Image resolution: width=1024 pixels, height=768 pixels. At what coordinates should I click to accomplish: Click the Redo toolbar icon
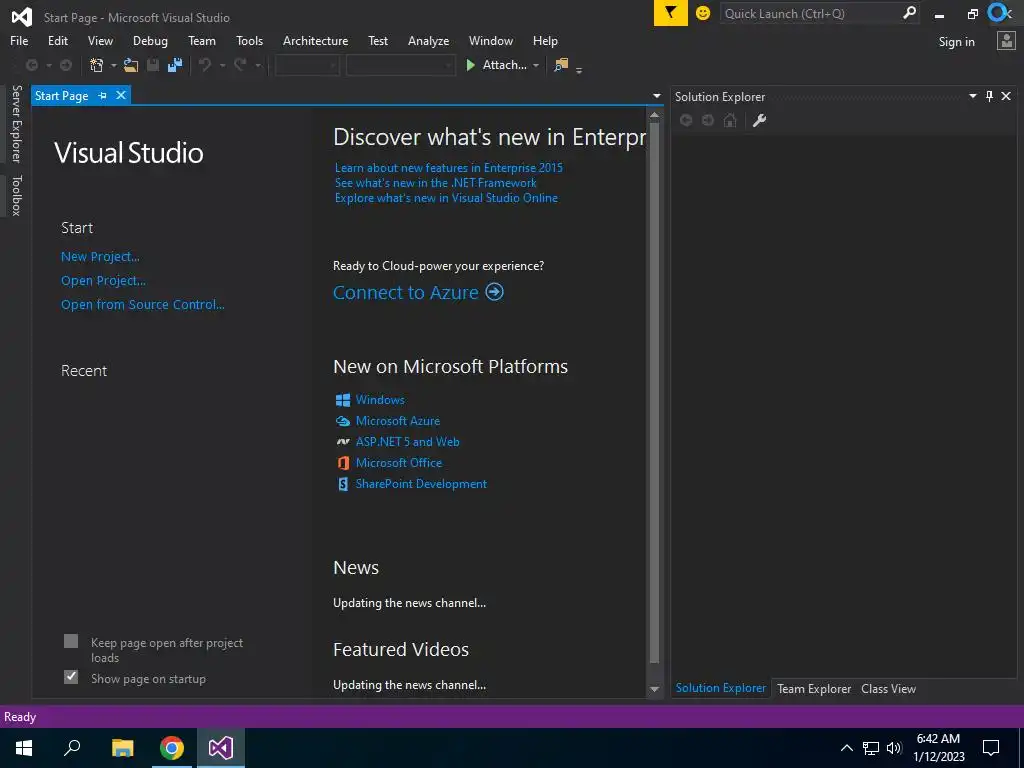coord(240,65)
